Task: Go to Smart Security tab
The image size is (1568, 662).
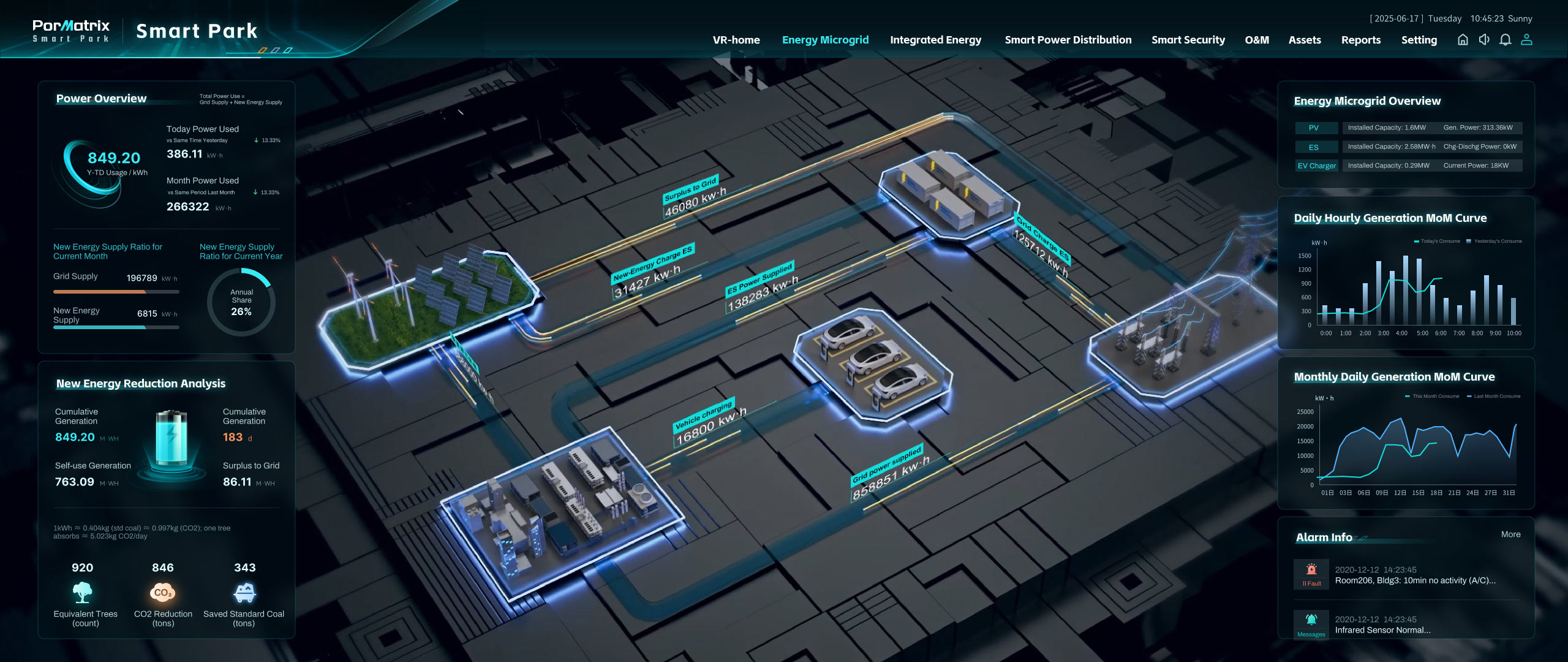Action: pyautogui.click(x=1188, y=40)
